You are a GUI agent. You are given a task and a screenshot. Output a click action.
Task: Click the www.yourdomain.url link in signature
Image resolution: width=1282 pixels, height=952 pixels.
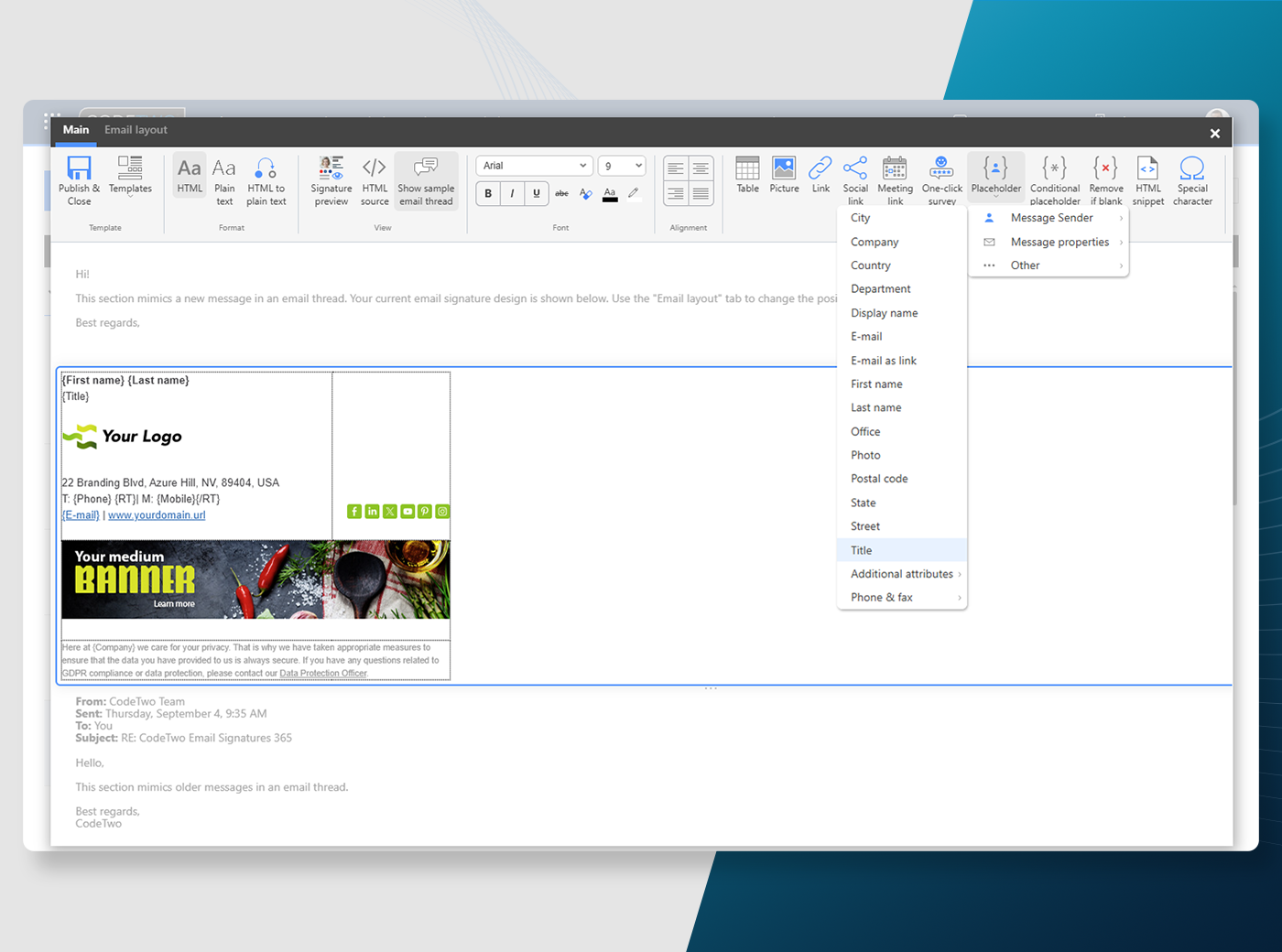(x=157, y=515)
